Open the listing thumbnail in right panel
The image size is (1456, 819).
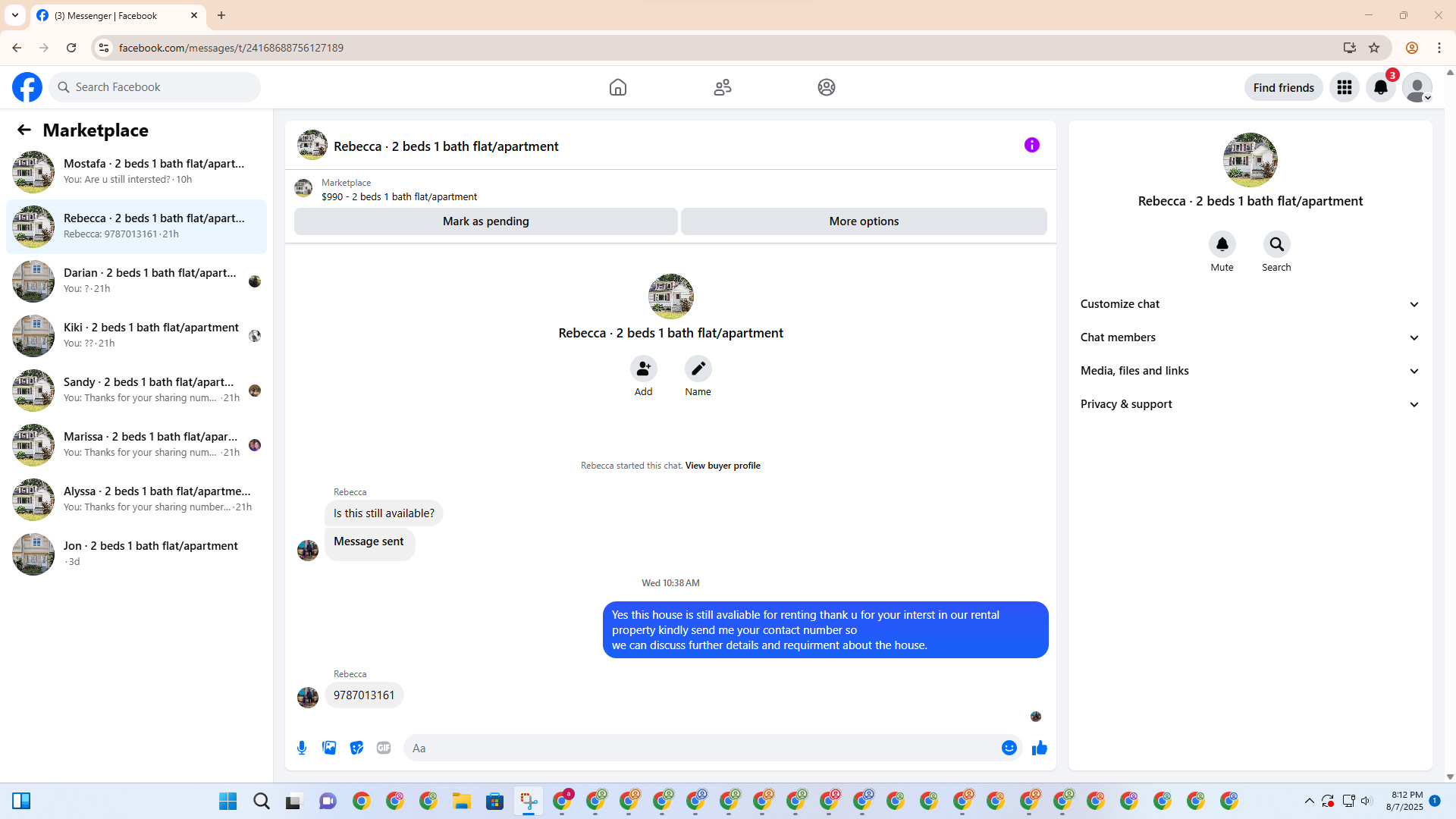coord(1250,160)
